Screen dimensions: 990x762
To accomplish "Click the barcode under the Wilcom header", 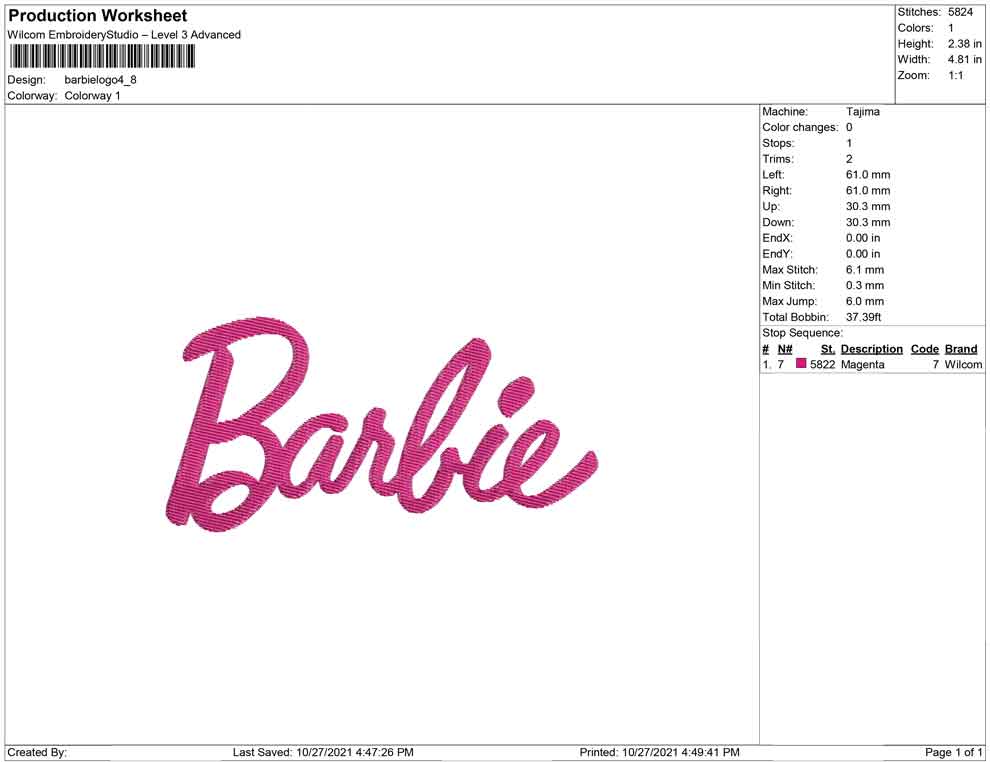I will [102, 57].
